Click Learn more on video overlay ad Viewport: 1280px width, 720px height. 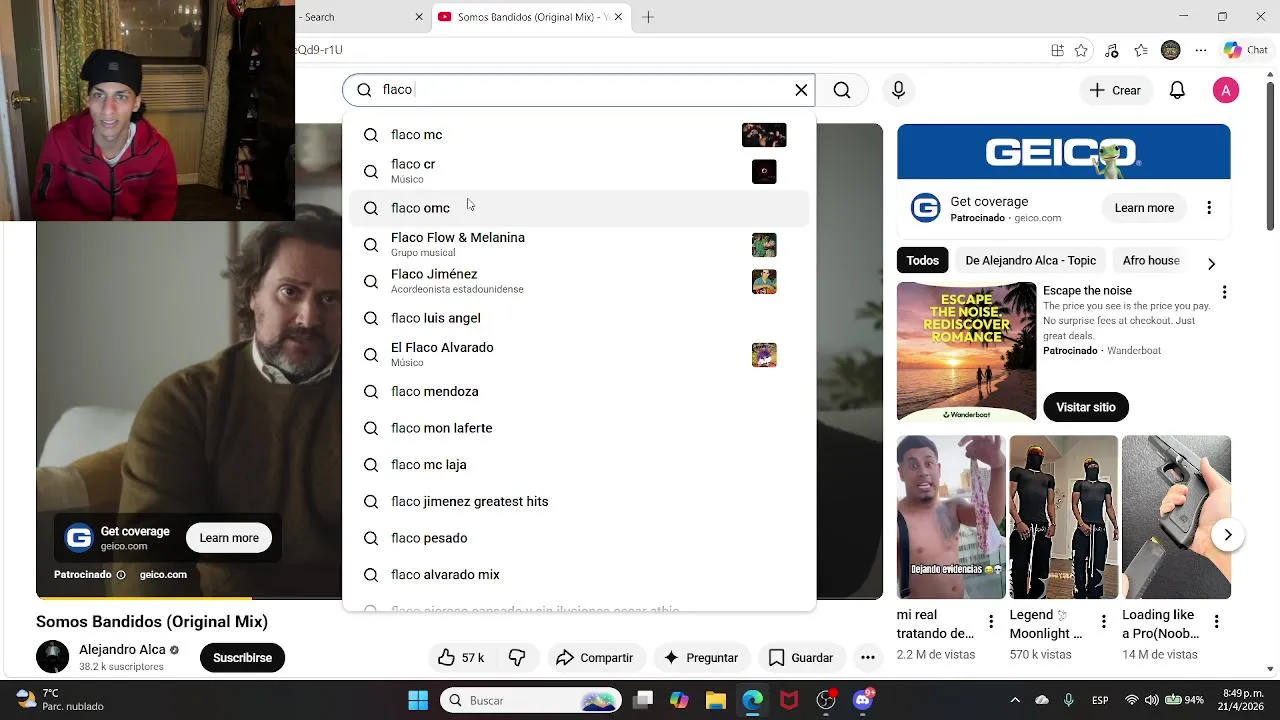[229, 538]
